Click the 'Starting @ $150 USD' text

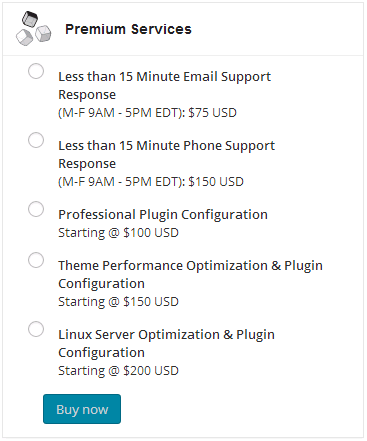click(x=119, y=302)
